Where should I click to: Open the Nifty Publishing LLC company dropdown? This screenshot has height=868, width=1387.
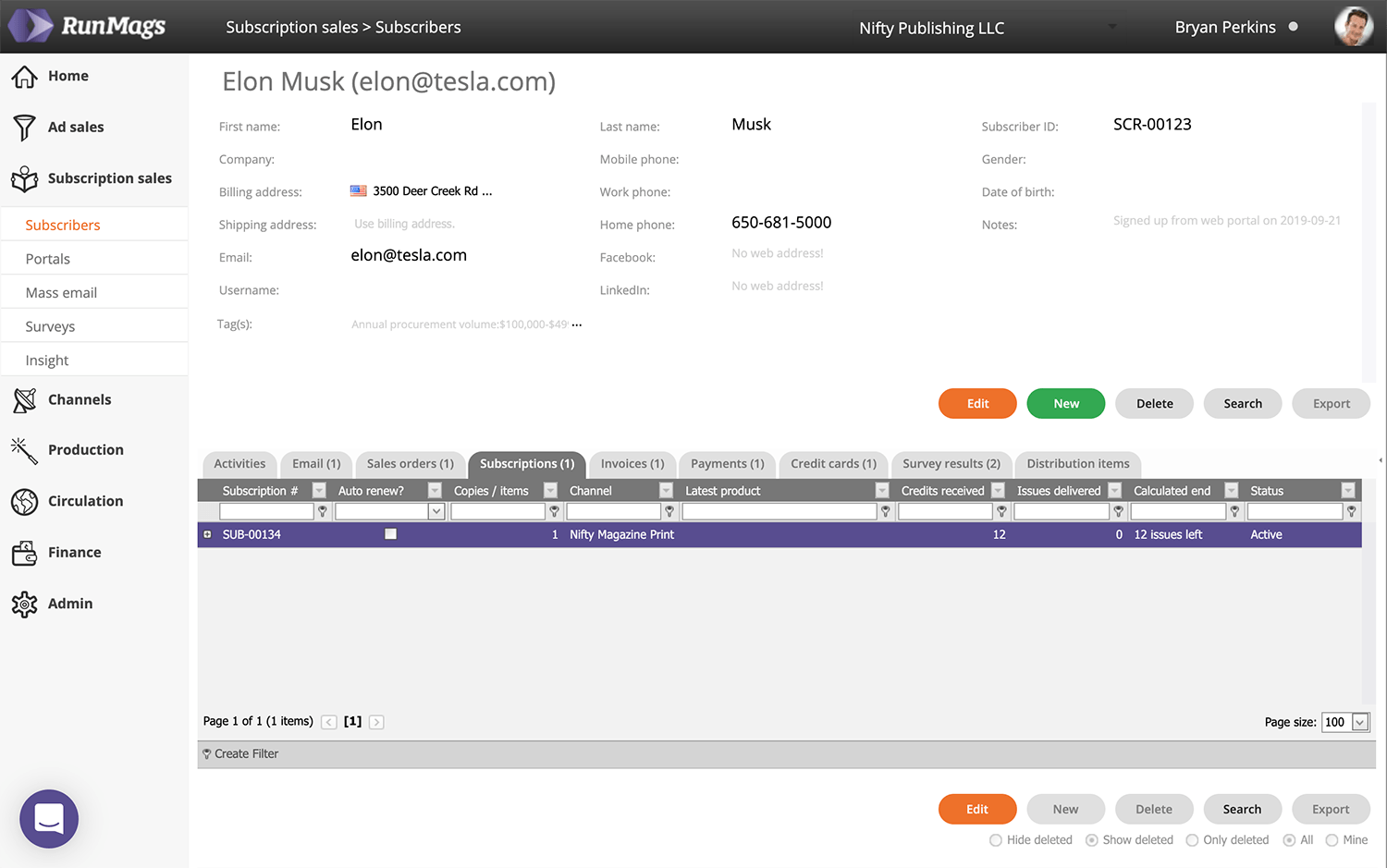pos(1112,28)
